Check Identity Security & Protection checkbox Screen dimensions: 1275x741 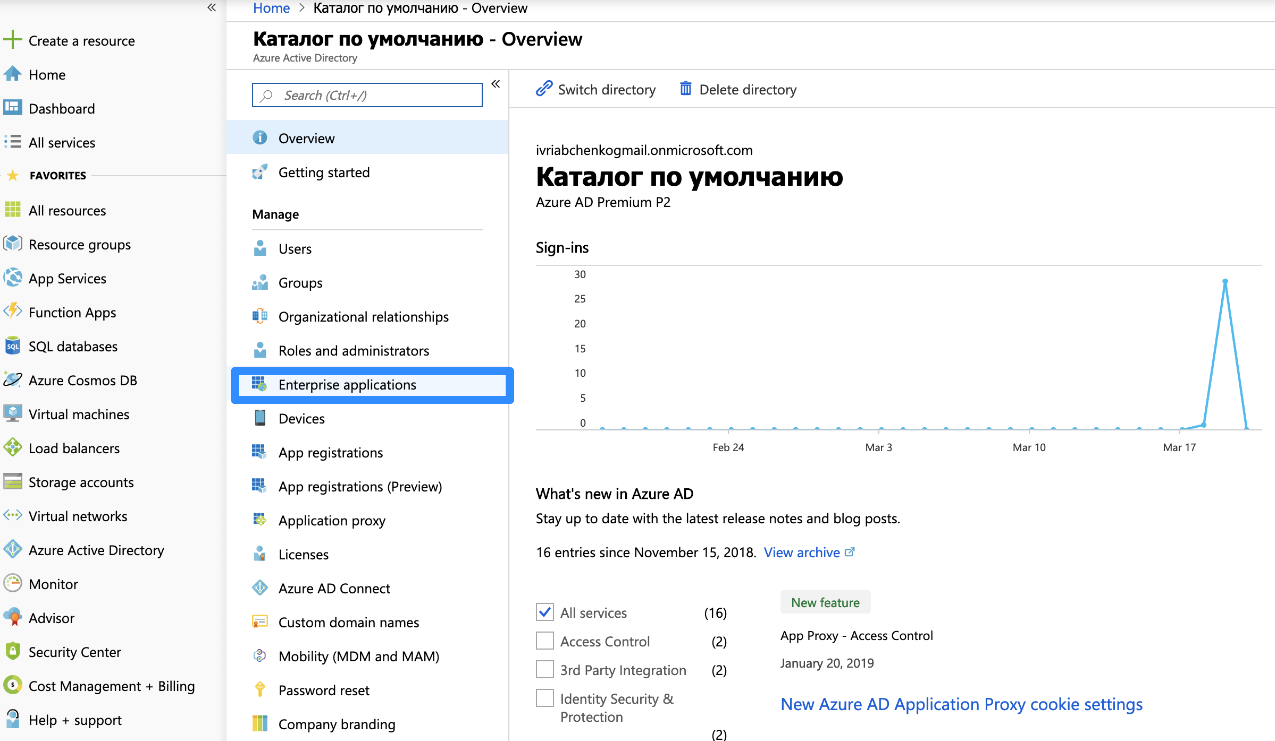point(545,698)
